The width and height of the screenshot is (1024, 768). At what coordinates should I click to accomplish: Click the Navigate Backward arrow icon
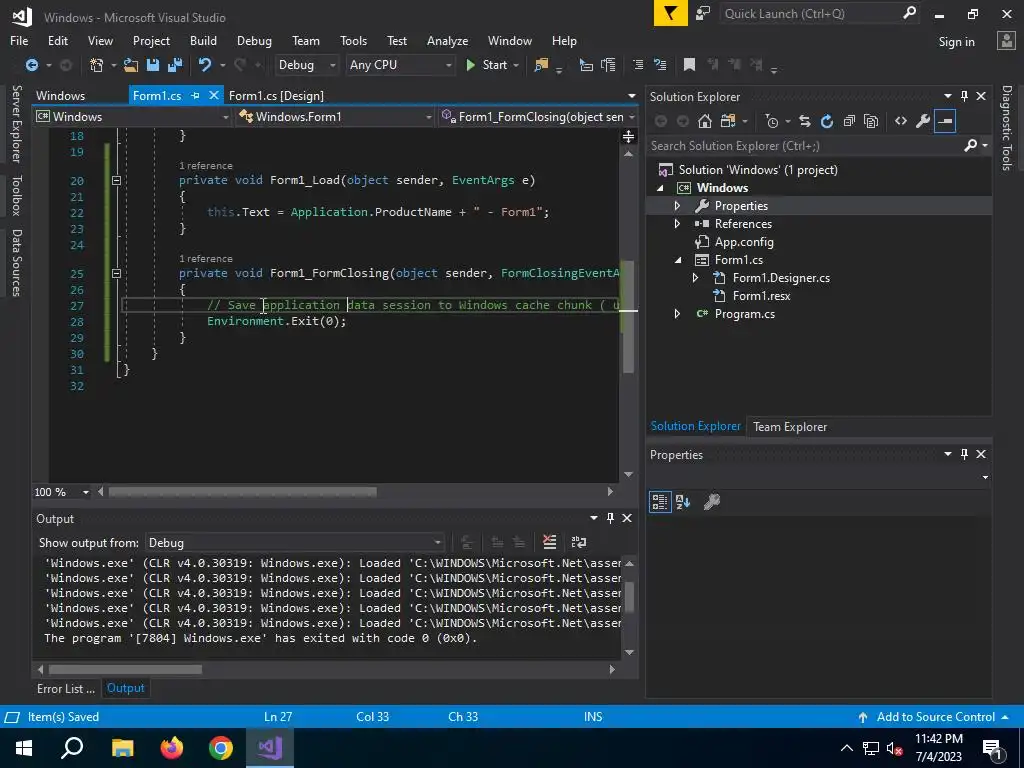[31, 65]
